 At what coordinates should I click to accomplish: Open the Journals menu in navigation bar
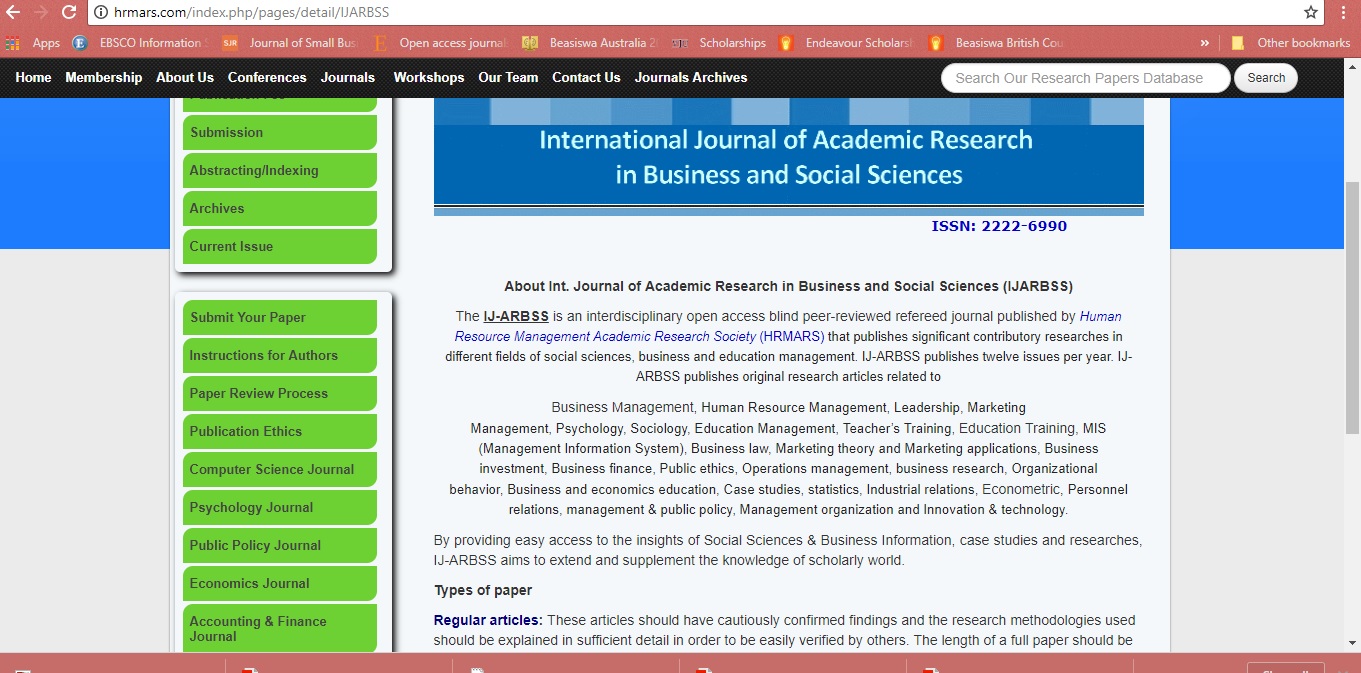tap(348, 77)
